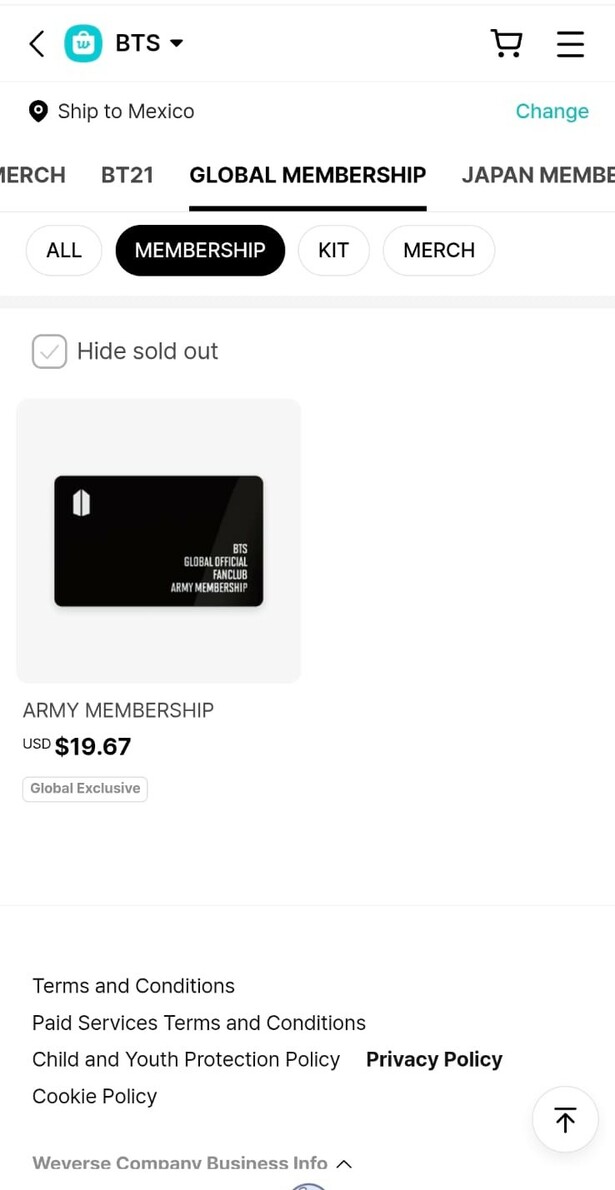The height and width of the screenshot is (1190, 615).
Task: View the Cookie Policy
Action: [x=94, y=1096]
